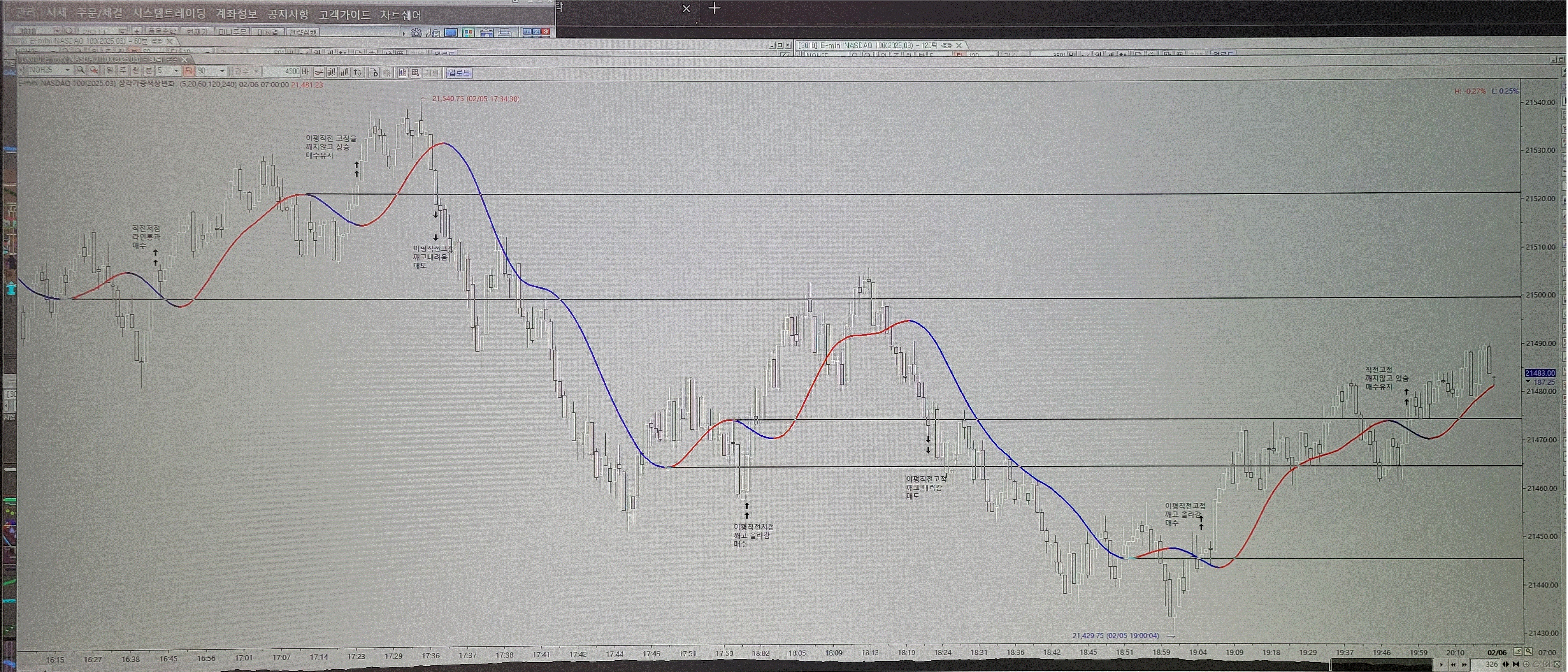This screenshot has width=1568, height=672.
Task: Click the zoom-in plus icon at bottom right
Action: (x=1526, y=665)
